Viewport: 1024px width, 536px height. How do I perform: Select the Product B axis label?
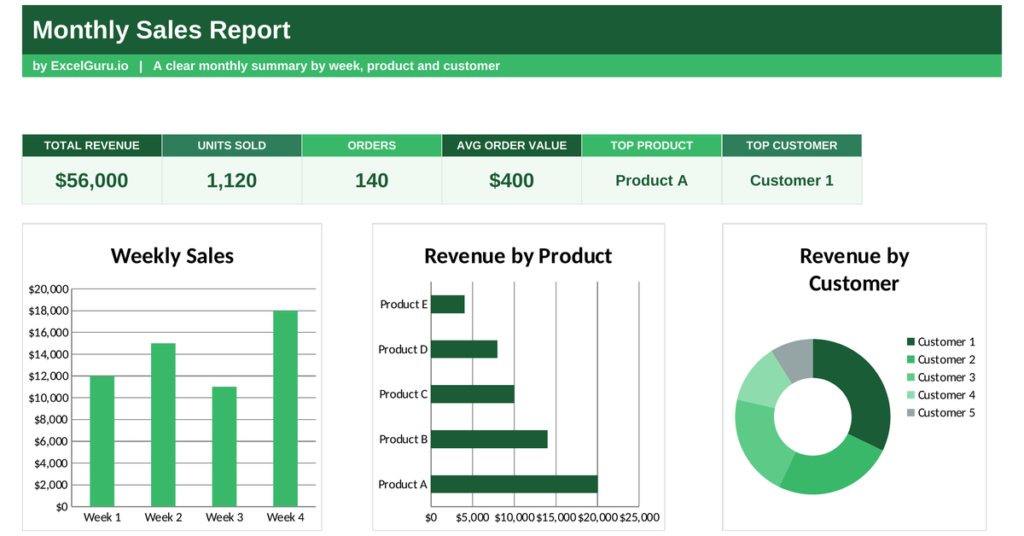[x=404, y=439]
